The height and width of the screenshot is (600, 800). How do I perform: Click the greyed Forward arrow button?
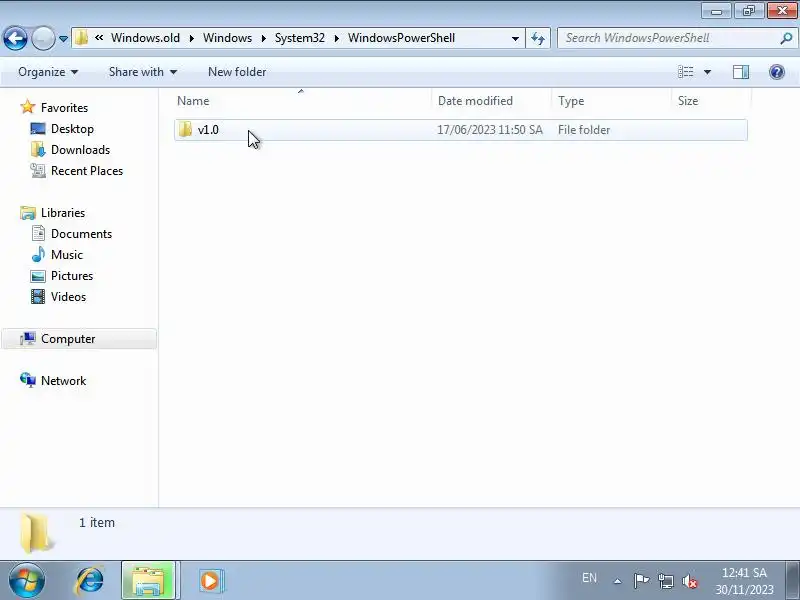click(43, 38)
